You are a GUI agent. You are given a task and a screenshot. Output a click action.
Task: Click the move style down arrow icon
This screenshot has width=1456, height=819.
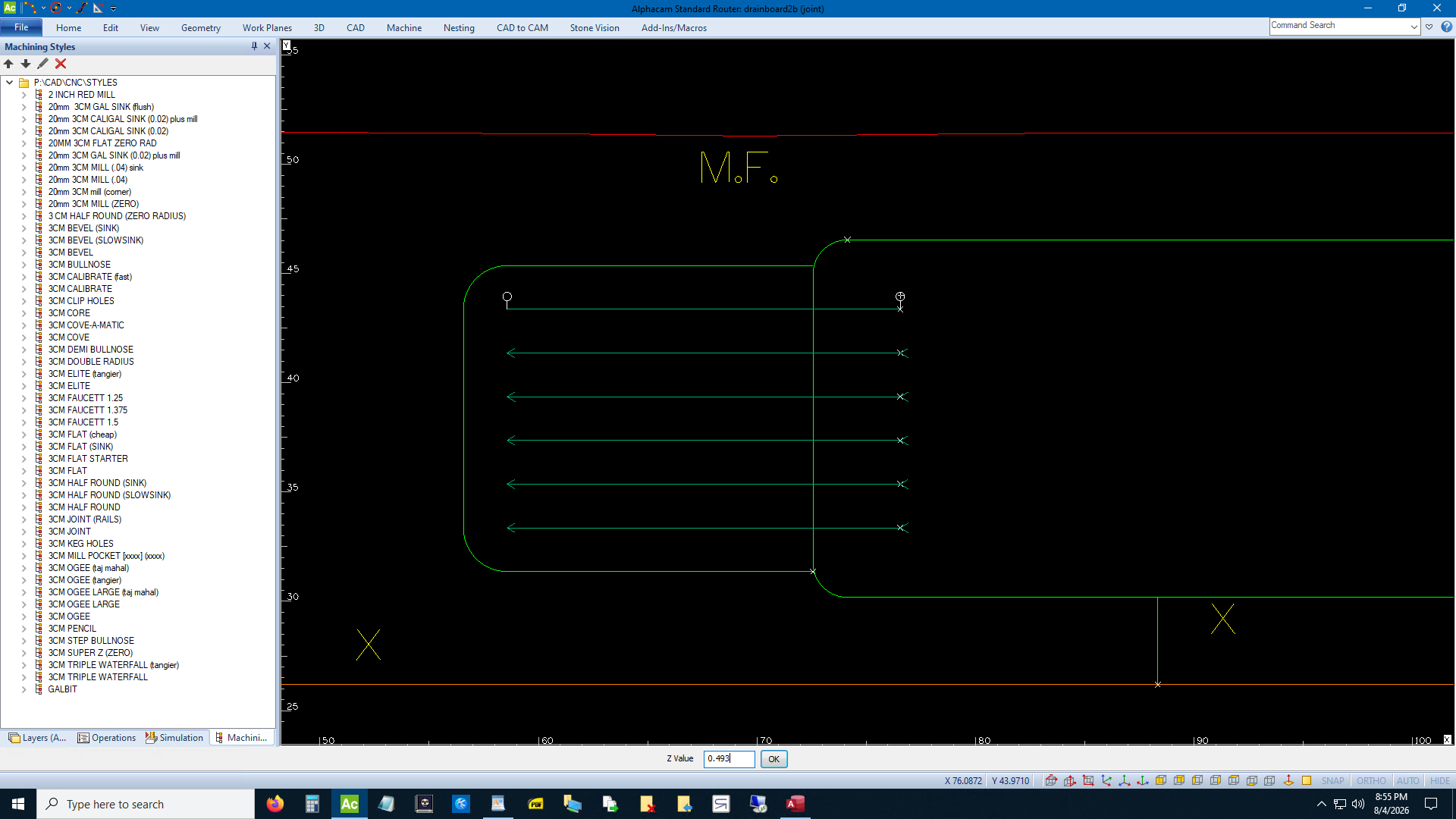click(x=26, y=64)
